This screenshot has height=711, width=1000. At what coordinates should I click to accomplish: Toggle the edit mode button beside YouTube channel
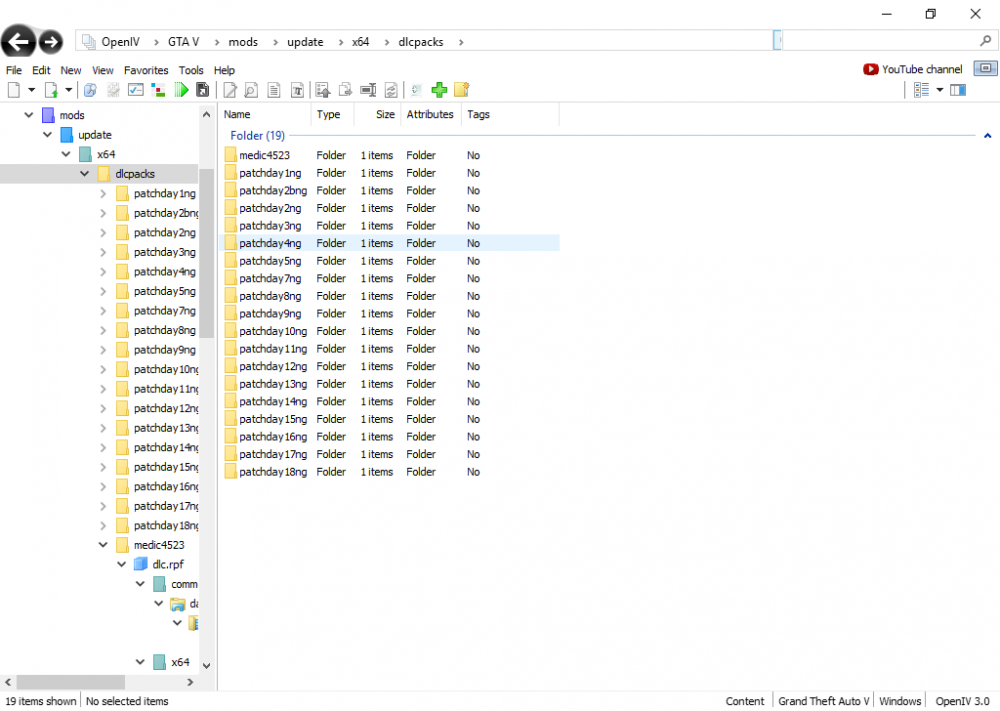(x=985, y=69)
